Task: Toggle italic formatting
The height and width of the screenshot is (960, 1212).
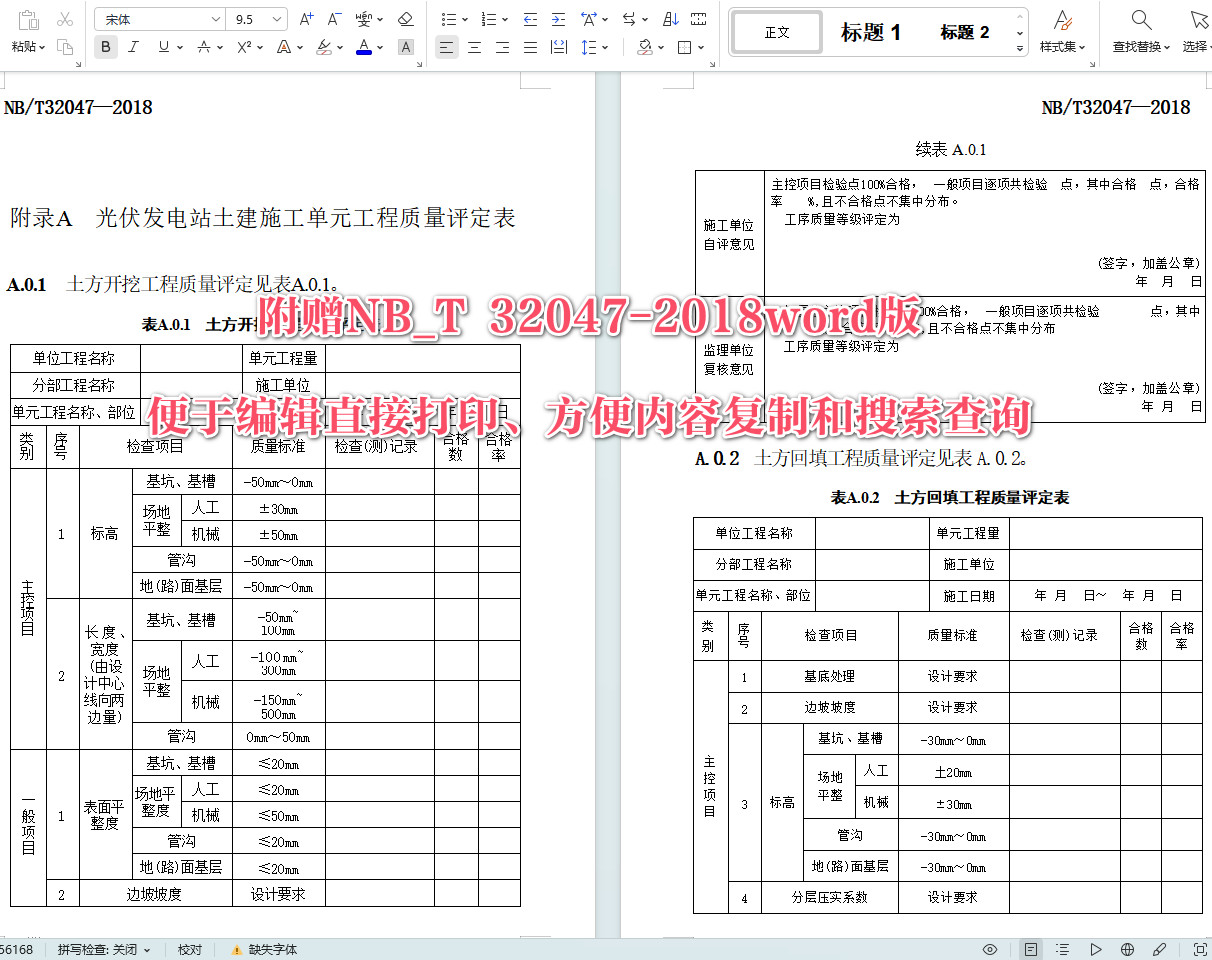Action: pyautogui.click(x=131, y=46)
